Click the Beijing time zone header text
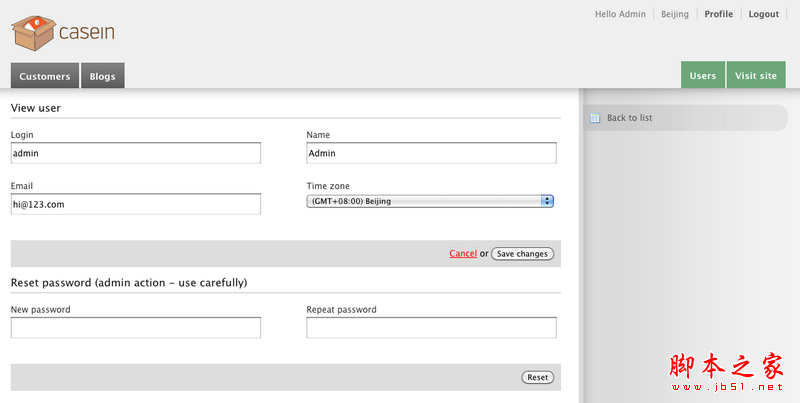The width and height of the screenshot is (800, 403). tap(675, 14)
